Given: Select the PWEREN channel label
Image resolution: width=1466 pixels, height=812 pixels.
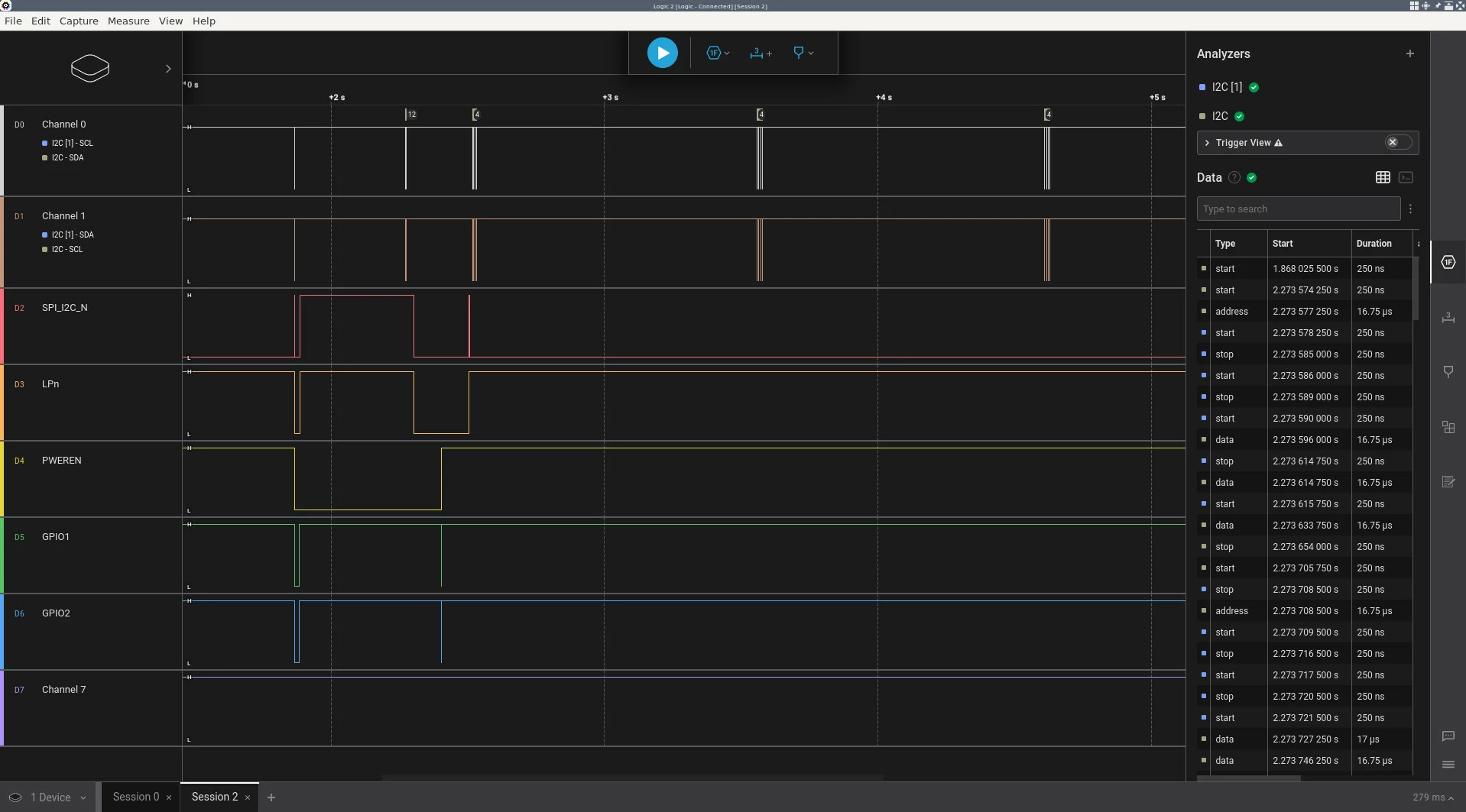Looking at the screenshot, I should pos(61,460).
